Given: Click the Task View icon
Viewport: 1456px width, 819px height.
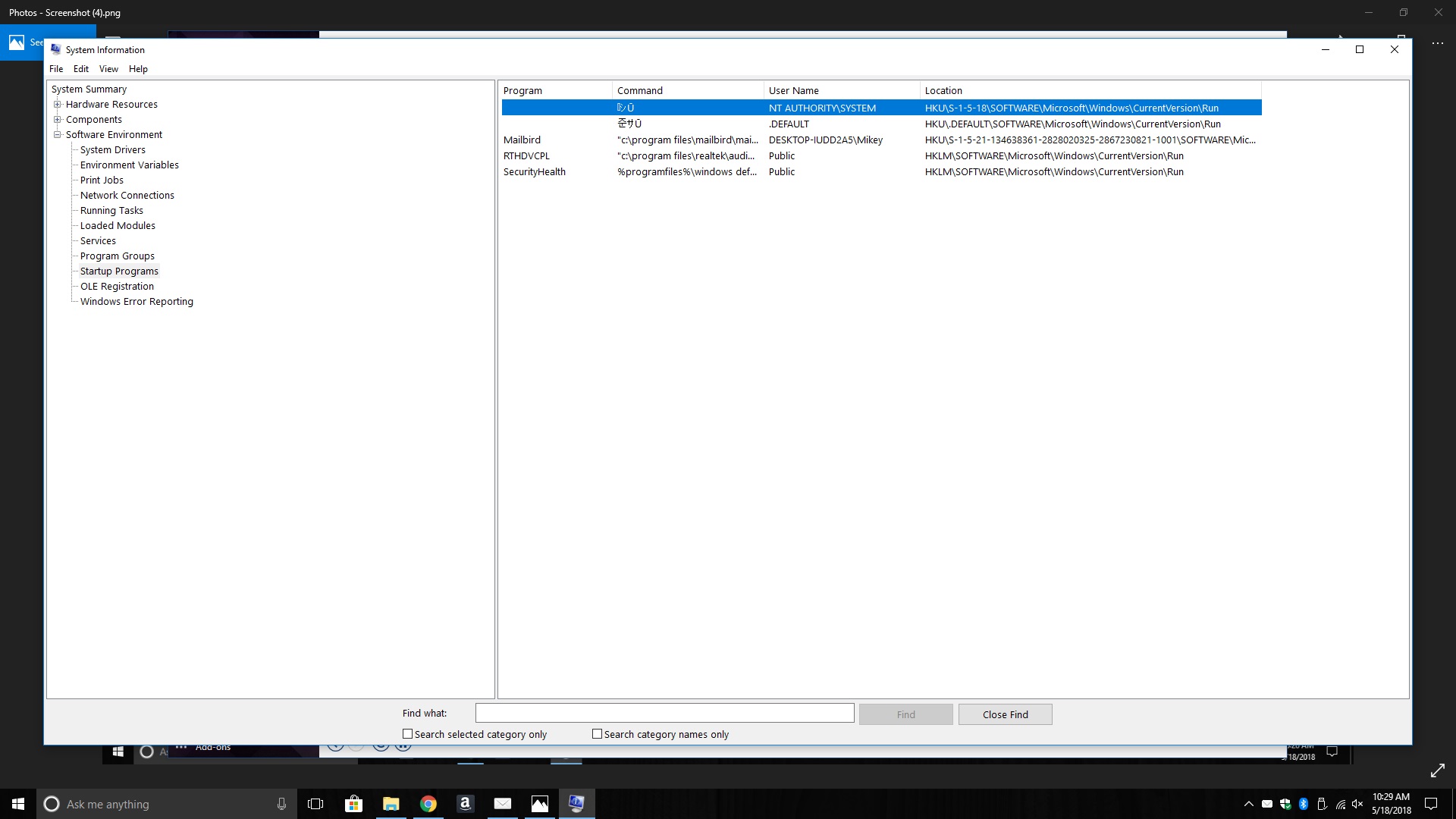Looking at the screenshot, I should click(315, 804).
